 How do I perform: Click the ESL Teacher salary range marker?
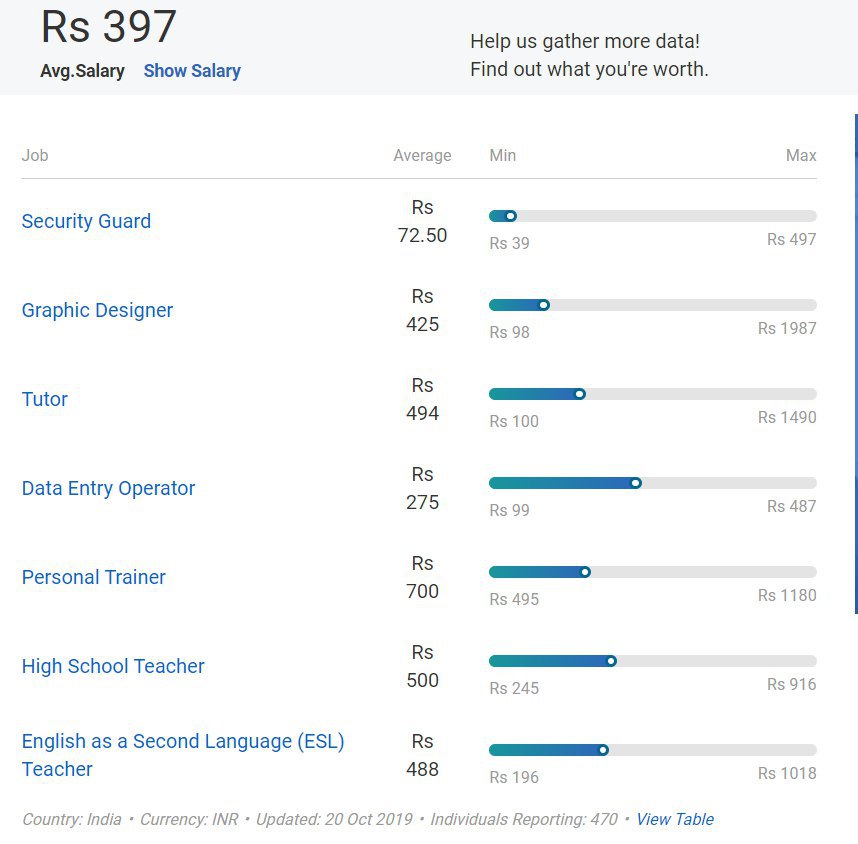pos(602,750)
